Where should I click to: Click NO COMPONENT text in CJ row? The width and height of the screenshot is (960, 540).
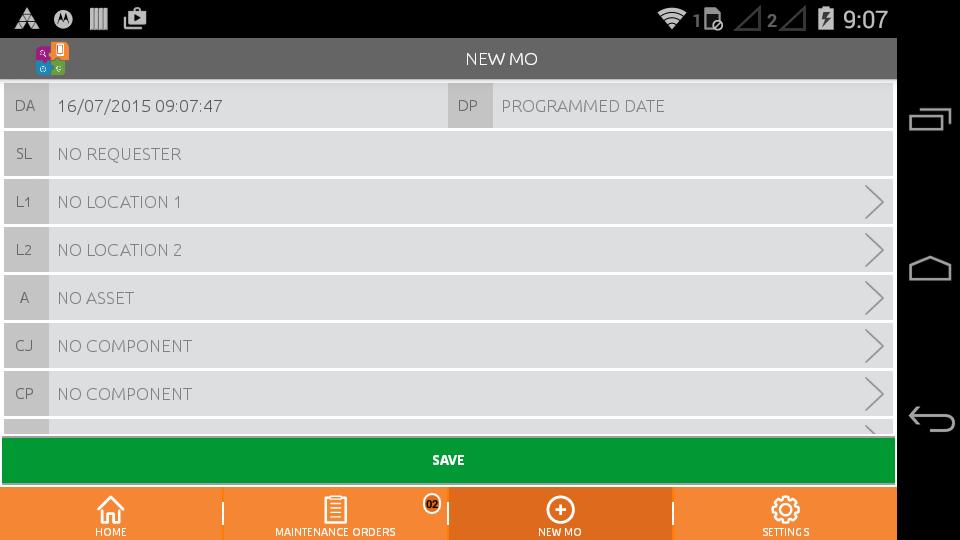(x=125, y=346)
